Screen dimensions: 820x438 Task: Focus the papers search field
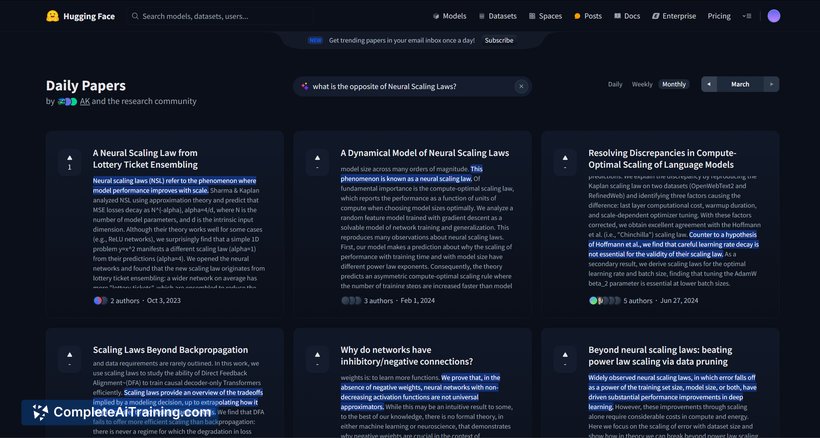pos(412,87)
